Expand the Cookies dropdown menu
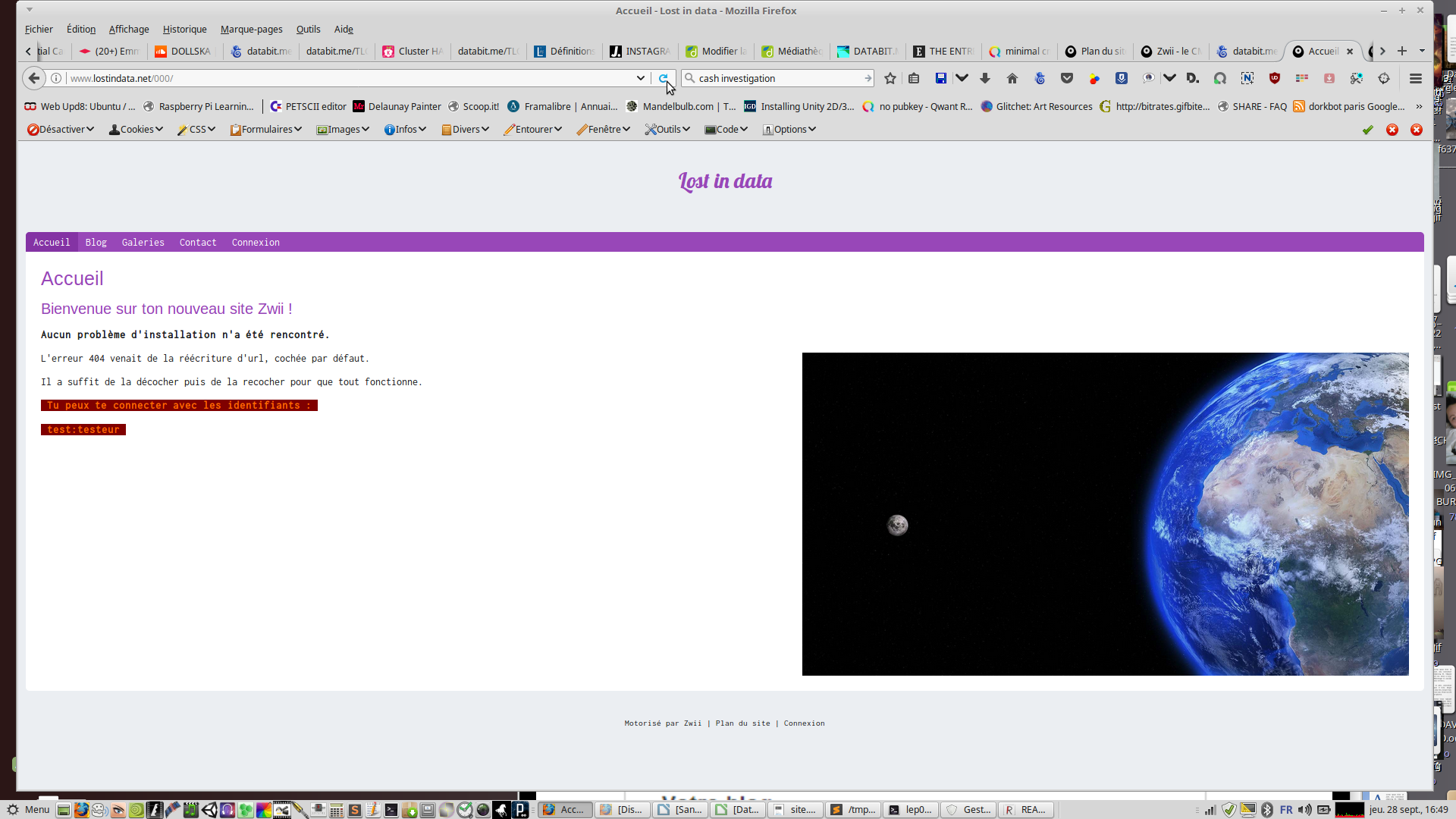Image resolution: width=1456 pixels, height=819 pixels. [136, 130]
